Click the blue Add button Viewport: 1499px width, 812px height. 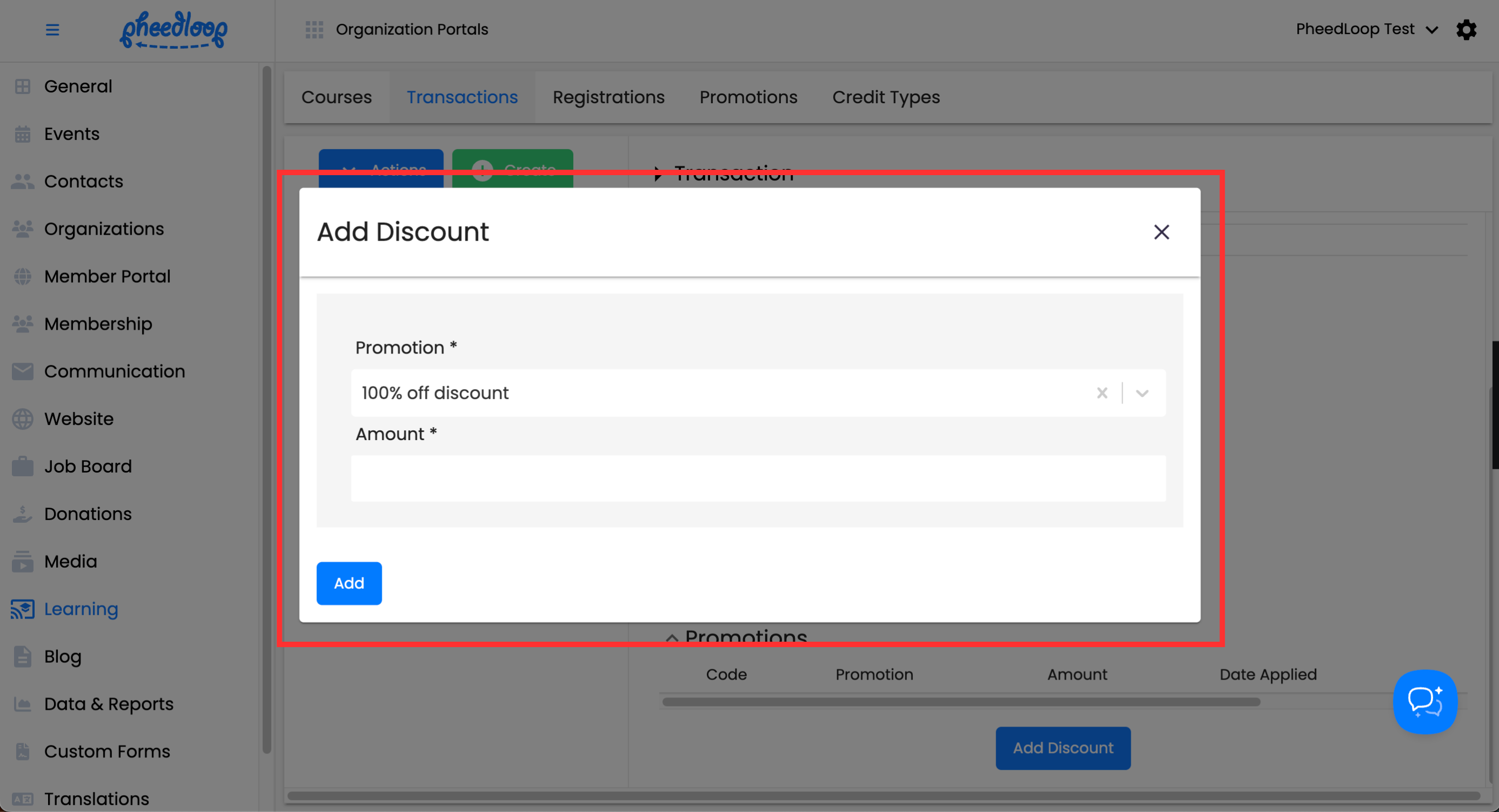pyautogui.click(x=349, y=583)
